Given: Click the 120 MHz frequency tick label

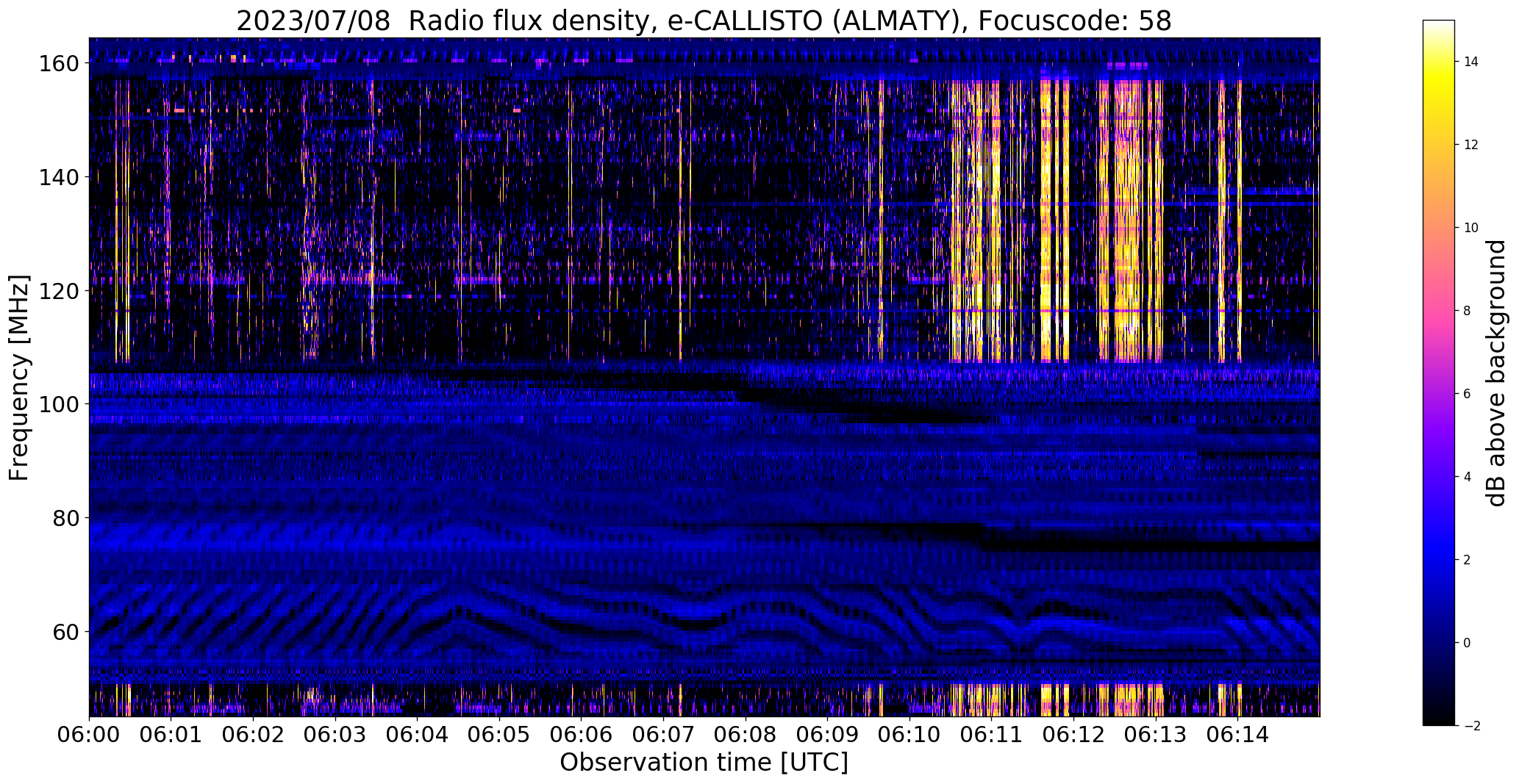Looking at the screenshot, I should click(59, 291).
